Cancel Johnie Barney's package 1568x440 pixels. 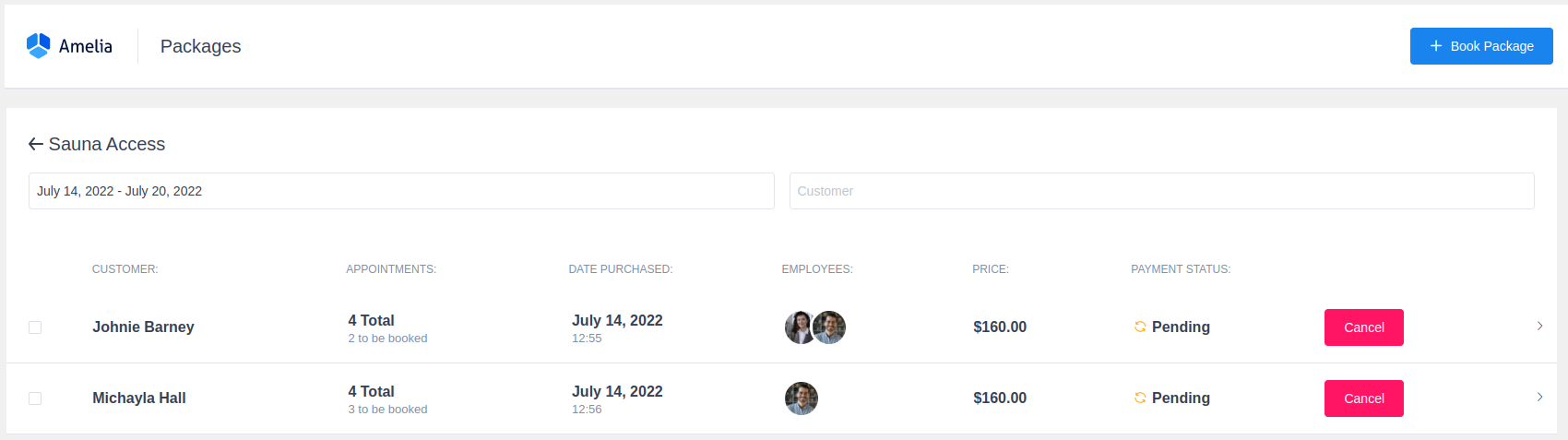1363,327
